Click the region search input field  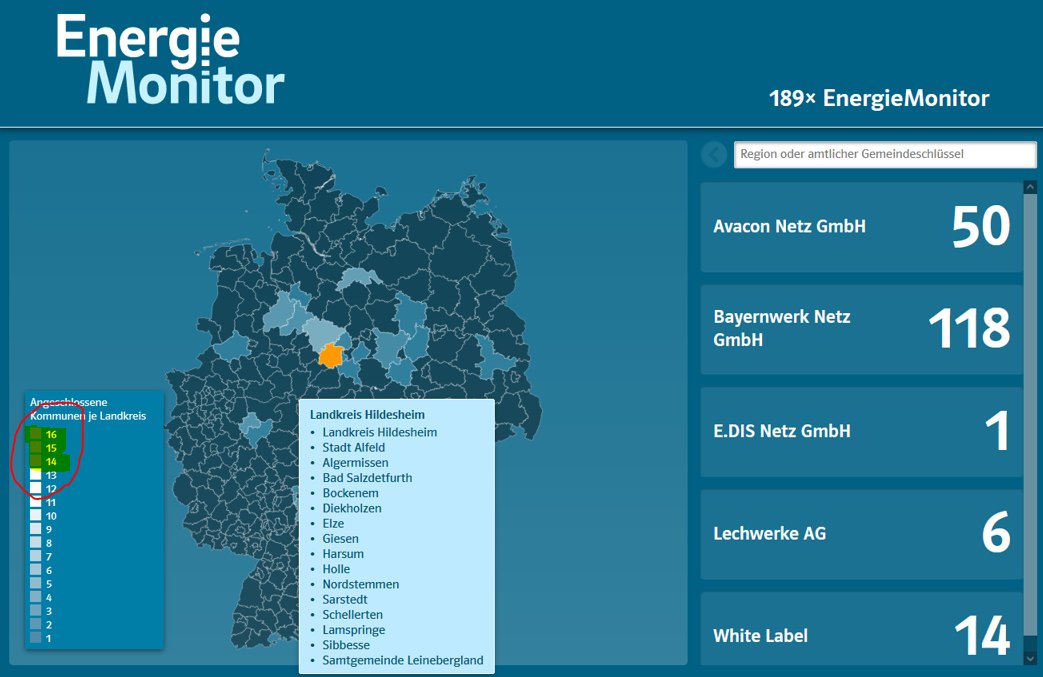(884, 154)
